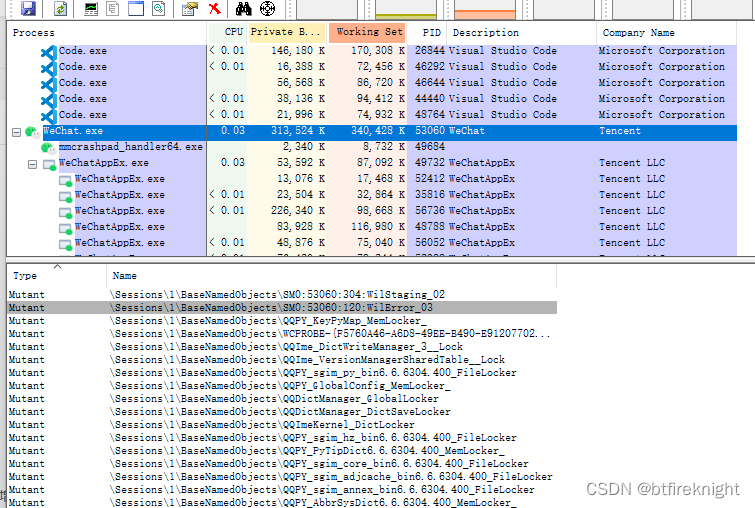Viewport: 755px width, 508px height.
Task: Click the mmcrashpad_handler64.exe process icon
Action: (48, 148)
